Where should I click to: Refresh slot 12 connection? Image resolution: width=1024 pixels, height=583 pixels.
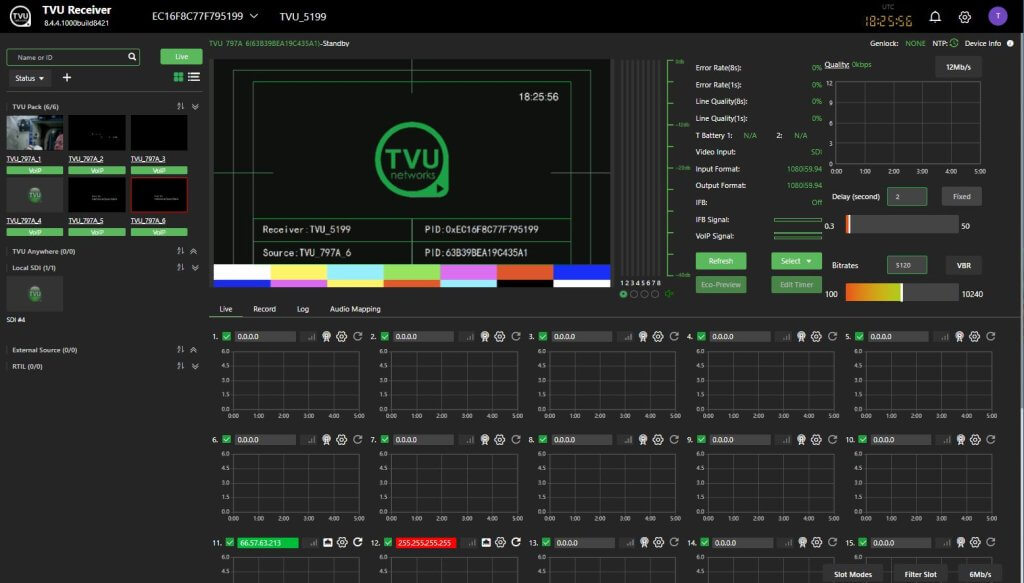click(x=516, y=543)
